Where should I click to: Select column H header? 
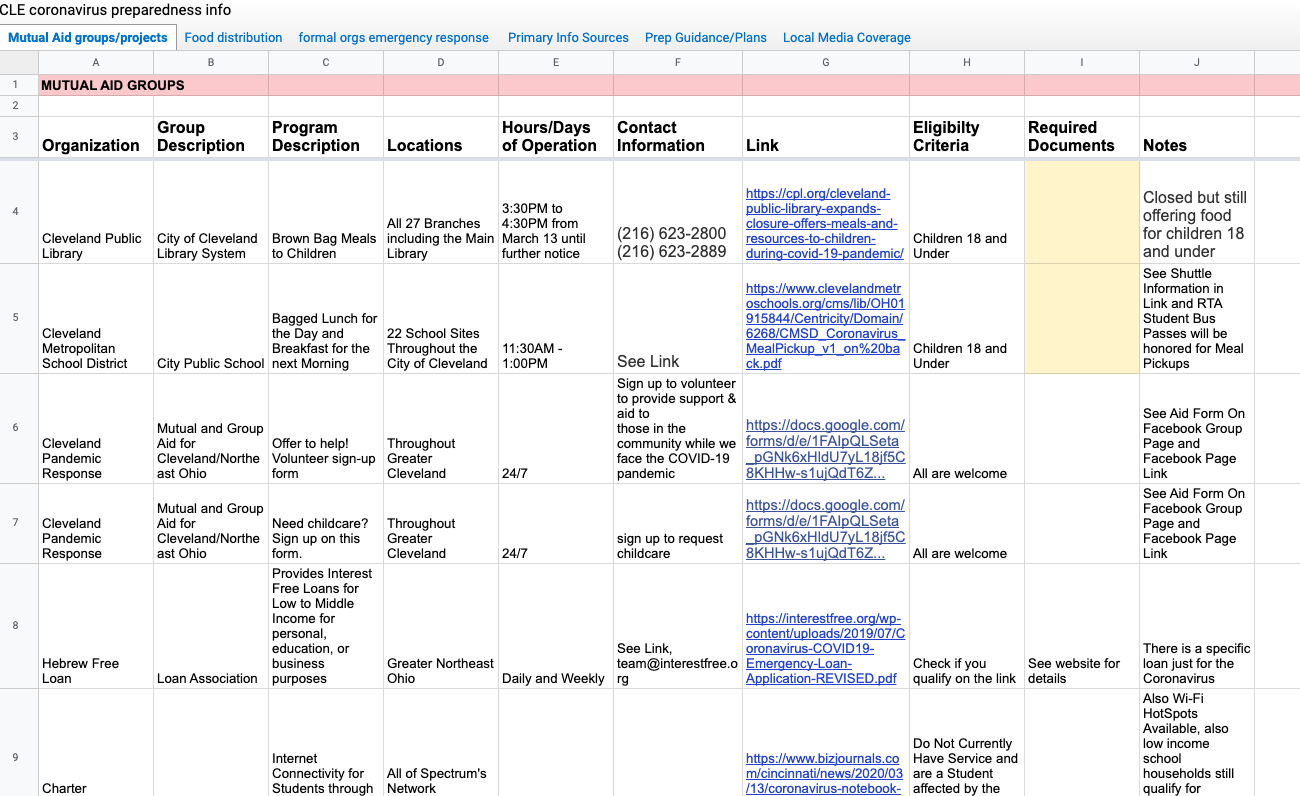point(967,63)
